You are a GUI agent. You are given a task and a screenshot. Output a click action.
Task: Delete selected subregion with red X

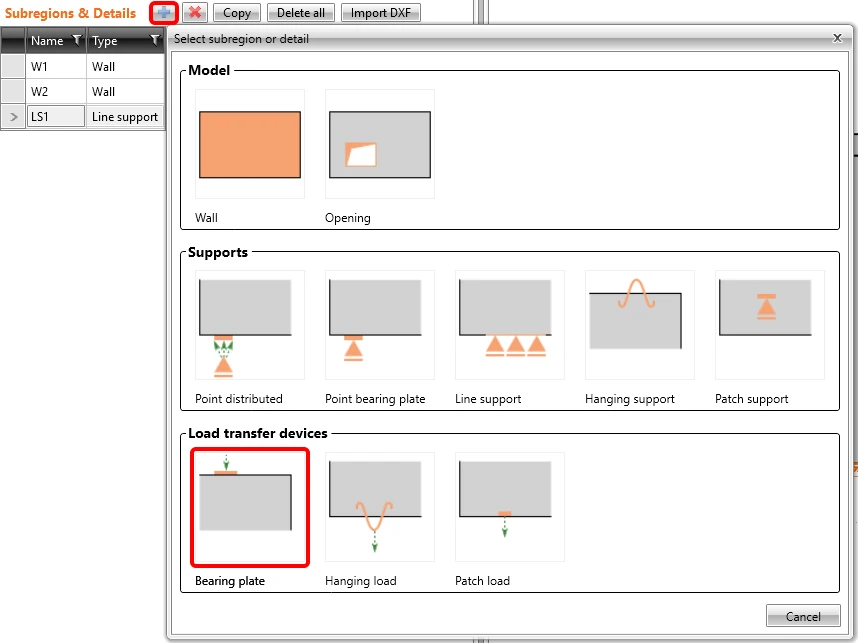click(x=195, y=13)
